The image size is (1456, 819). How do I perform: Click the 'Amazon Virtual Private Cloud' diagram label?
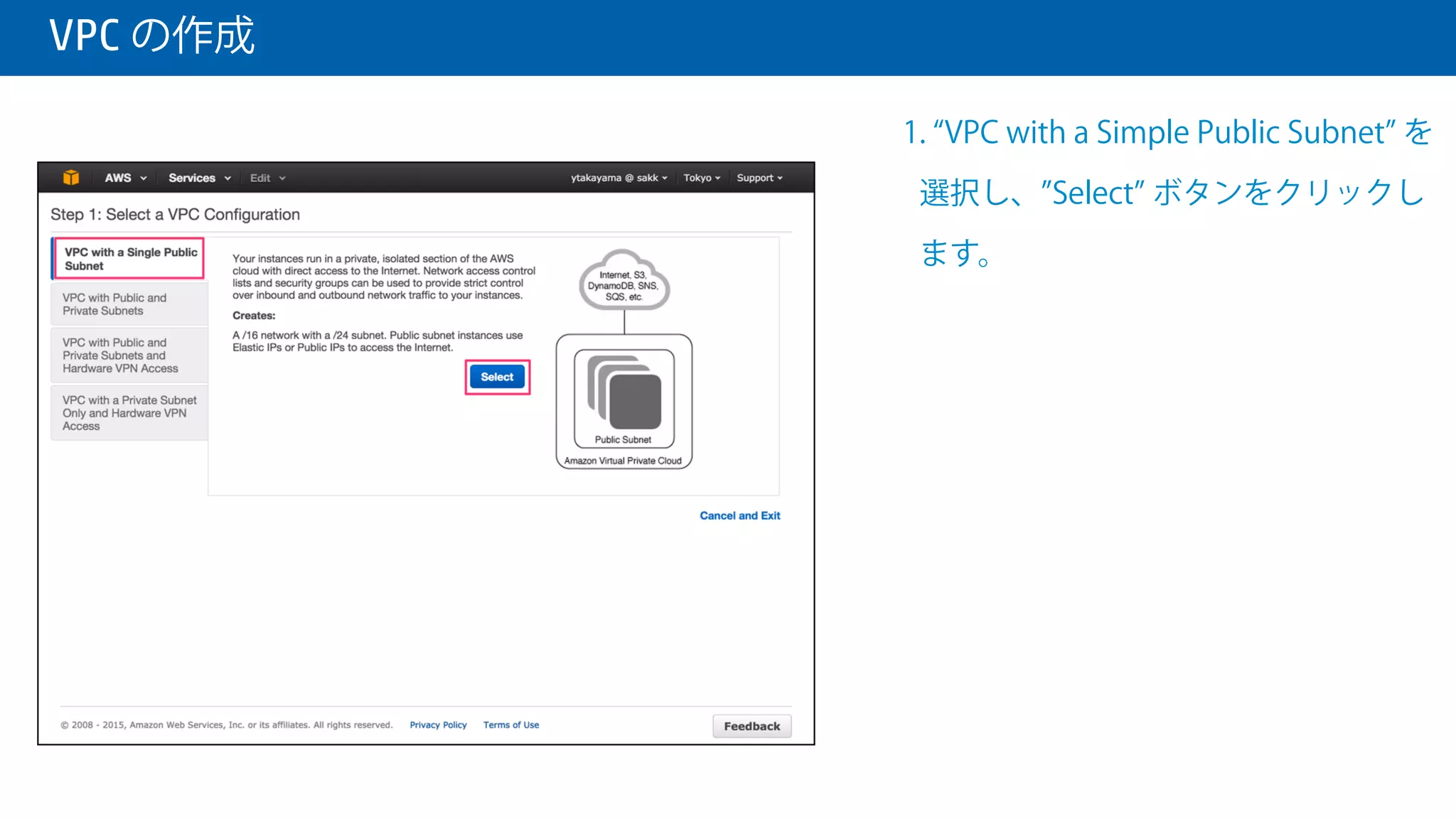[x=623, y=461]
